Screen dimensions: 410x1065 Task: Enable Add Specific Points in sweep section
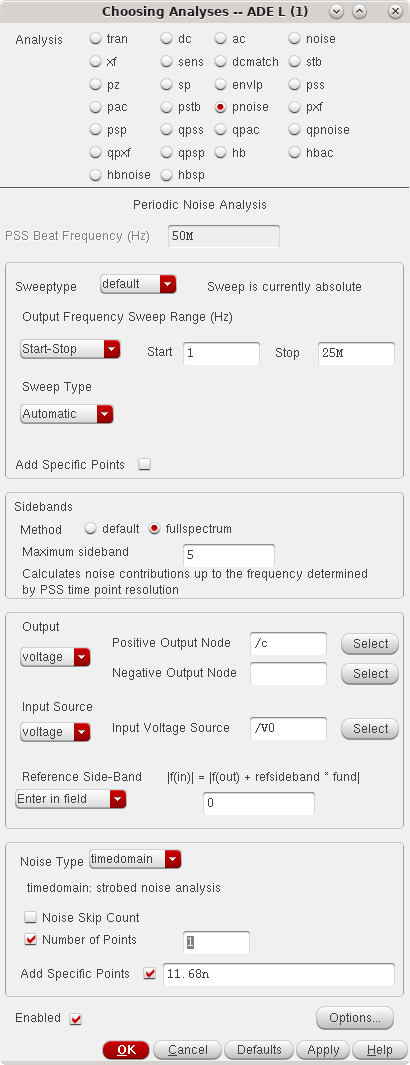click(x=144, y=465)
